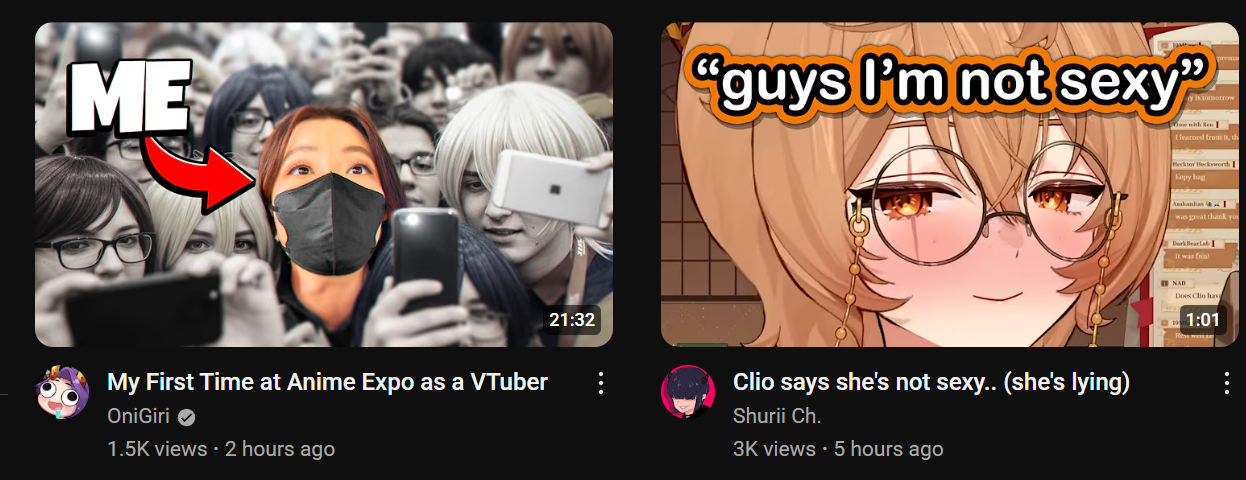Click the black face mask in the thumbnail

point(330,222)
